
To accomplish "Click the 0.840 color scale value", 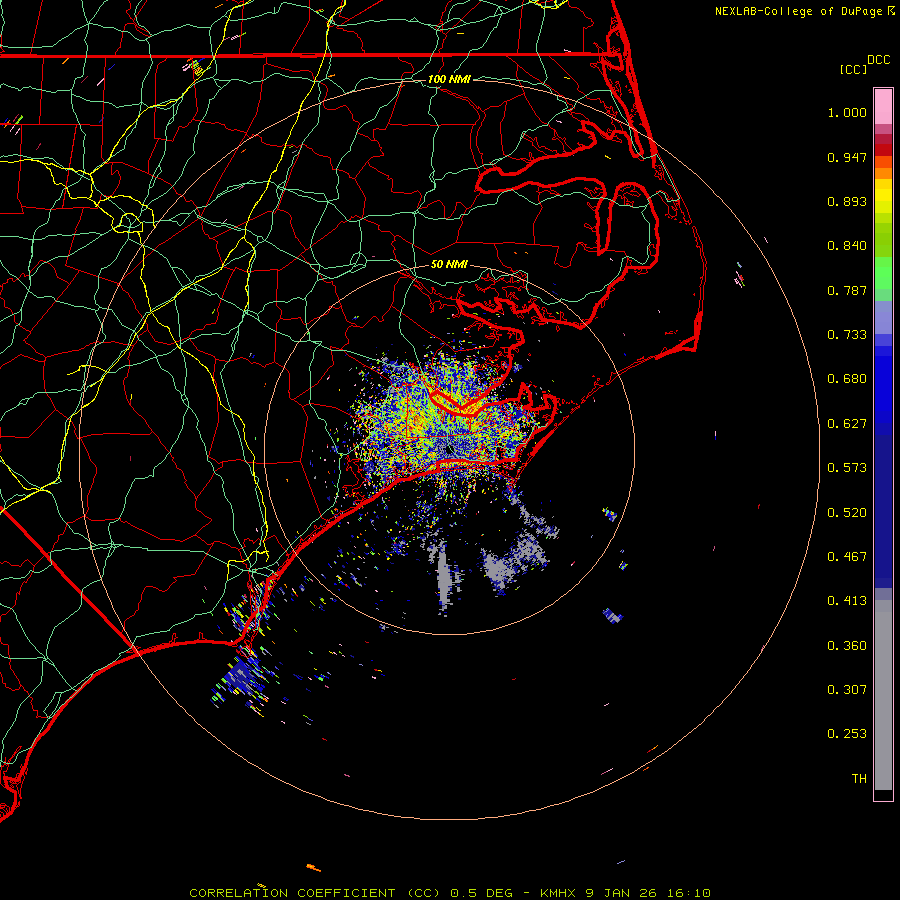I will tap(847, 246).
